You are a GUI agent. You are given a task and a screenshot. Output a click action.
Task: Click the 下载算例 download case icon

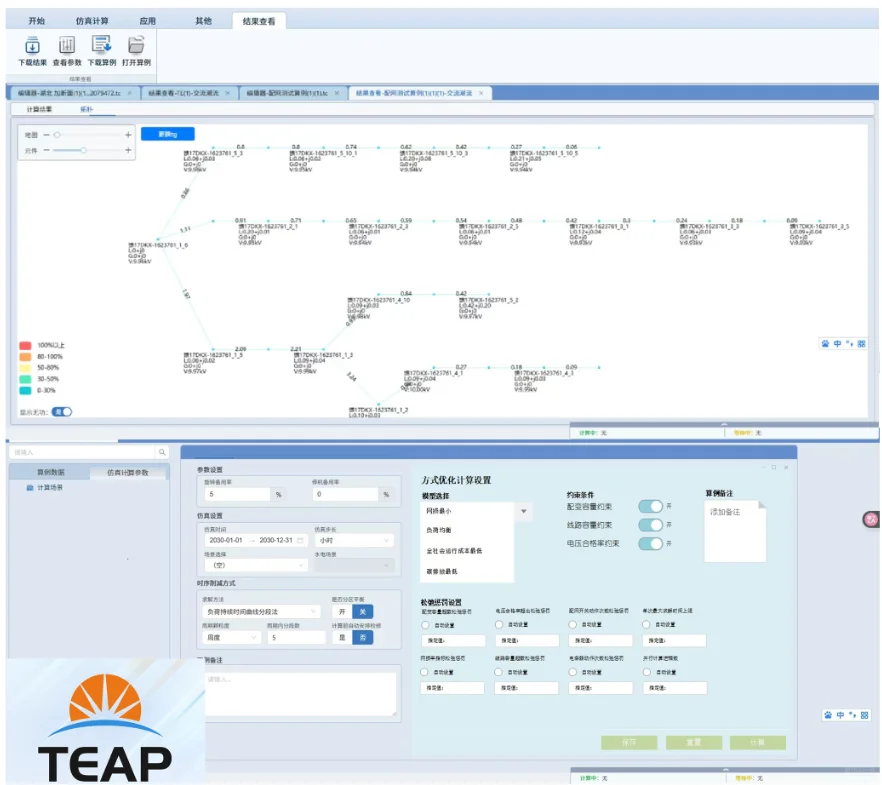tap(102, 45)
